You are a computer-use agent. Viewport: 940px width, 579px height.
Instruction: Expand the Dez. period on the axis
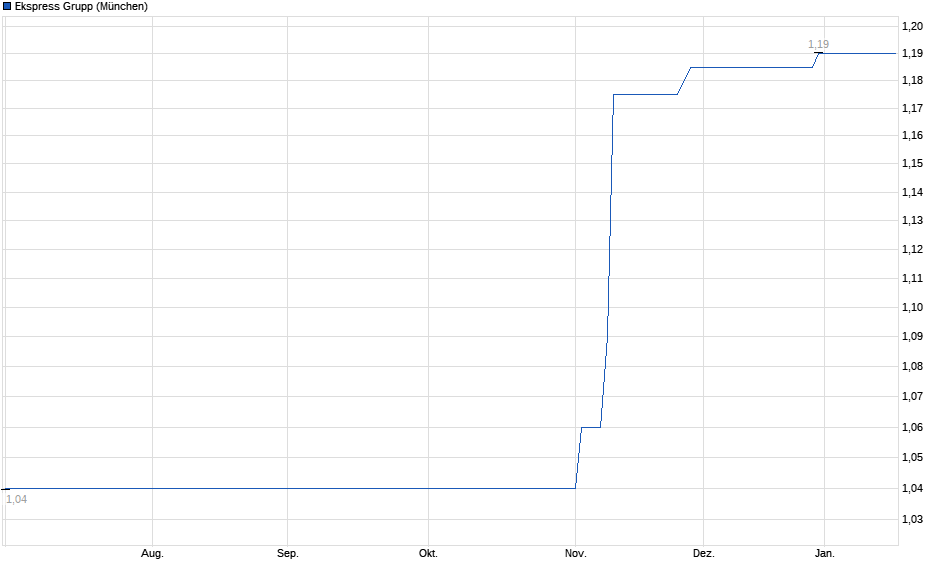703,551
